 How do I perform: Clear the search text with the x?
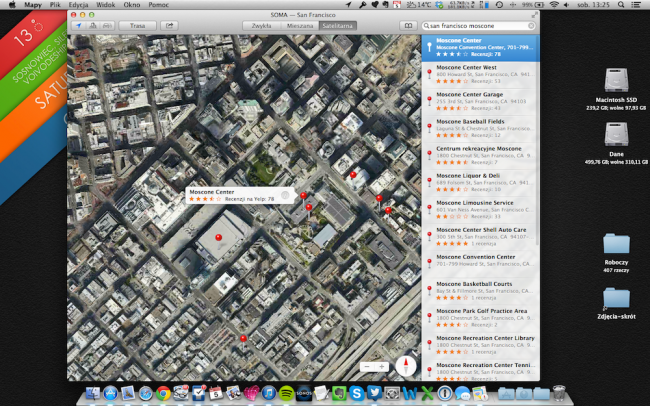(x=531, y=26)
